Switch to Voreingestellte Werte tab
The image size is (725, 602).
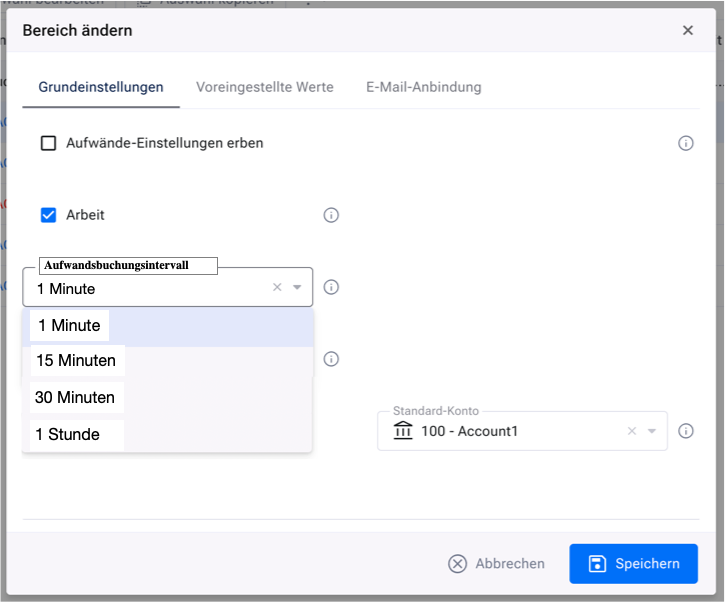pyautogui.click(x=265, y=87)
